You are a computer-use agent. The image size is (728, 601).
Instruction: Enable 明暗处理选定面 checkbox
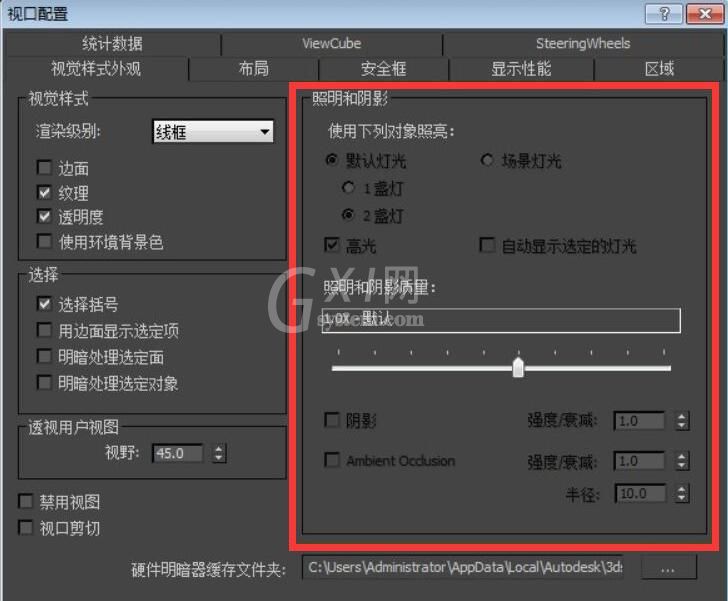tap(44, 356)
